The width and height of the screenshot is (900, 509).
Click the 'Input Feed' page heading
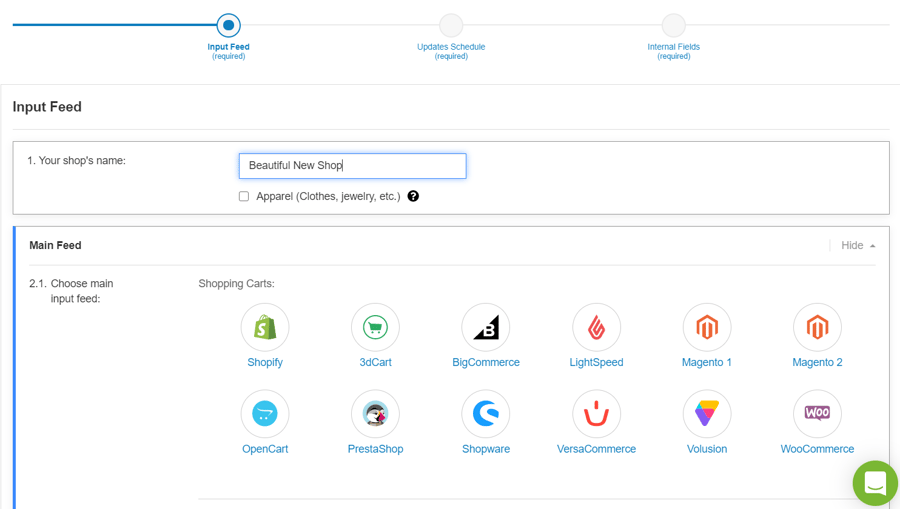pyautogui.click(x=47, y=107)
